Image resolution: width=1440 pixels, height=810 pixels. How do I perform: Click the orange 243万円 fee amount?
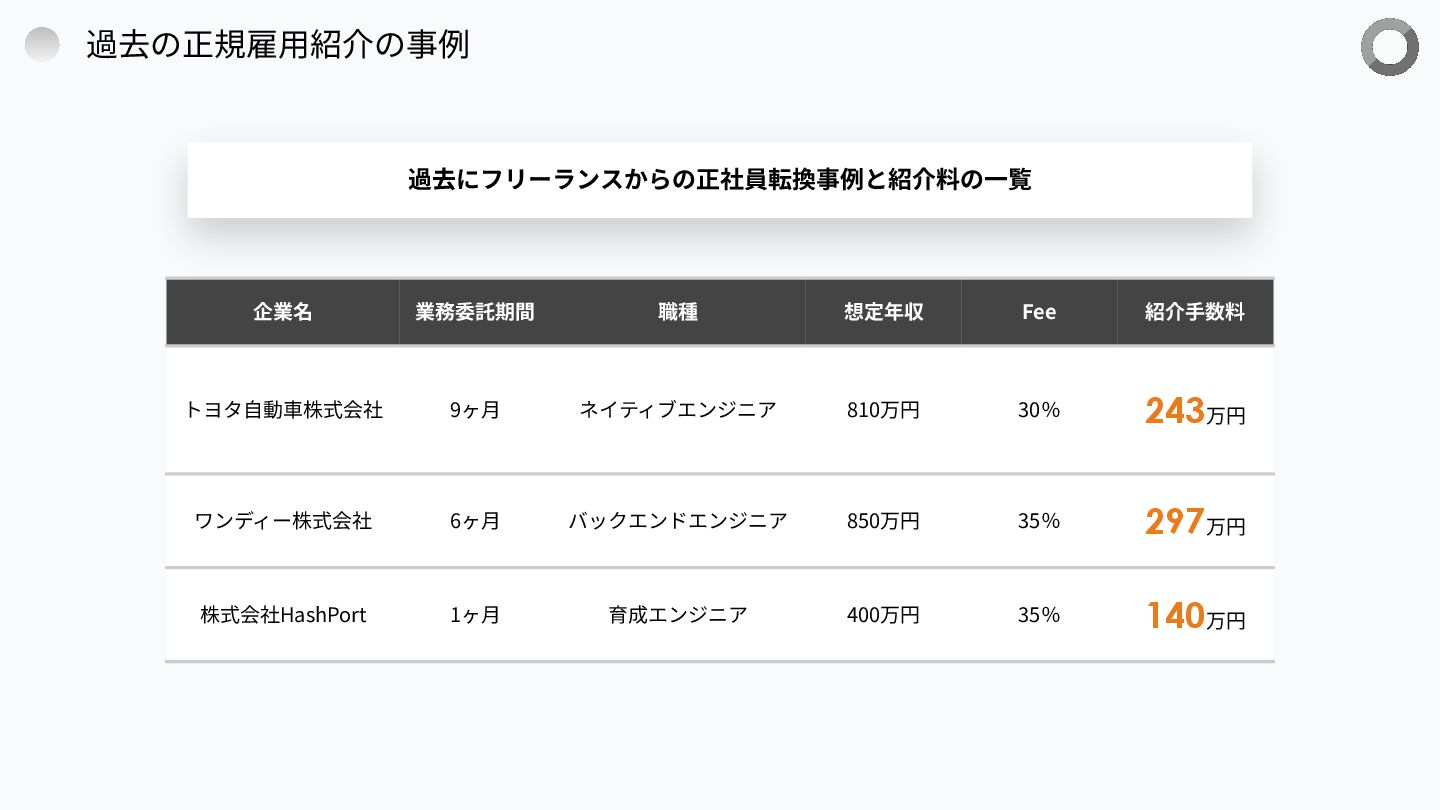[x=1195, y=411]
